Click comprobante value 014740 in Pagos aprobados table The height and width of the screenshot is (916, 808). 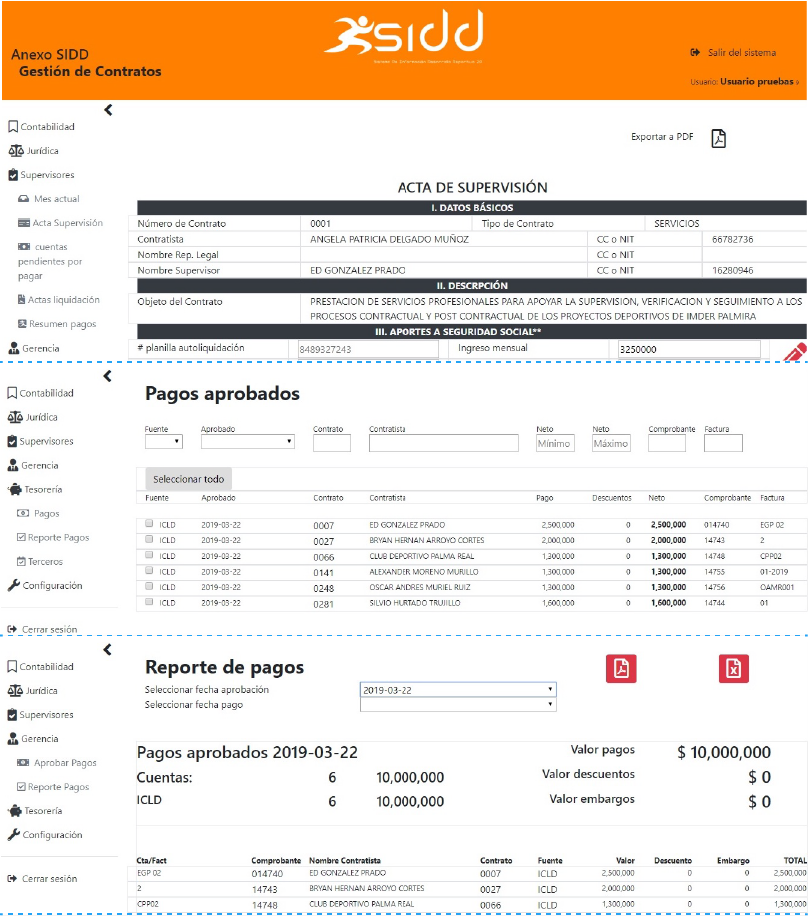(716, 525)
